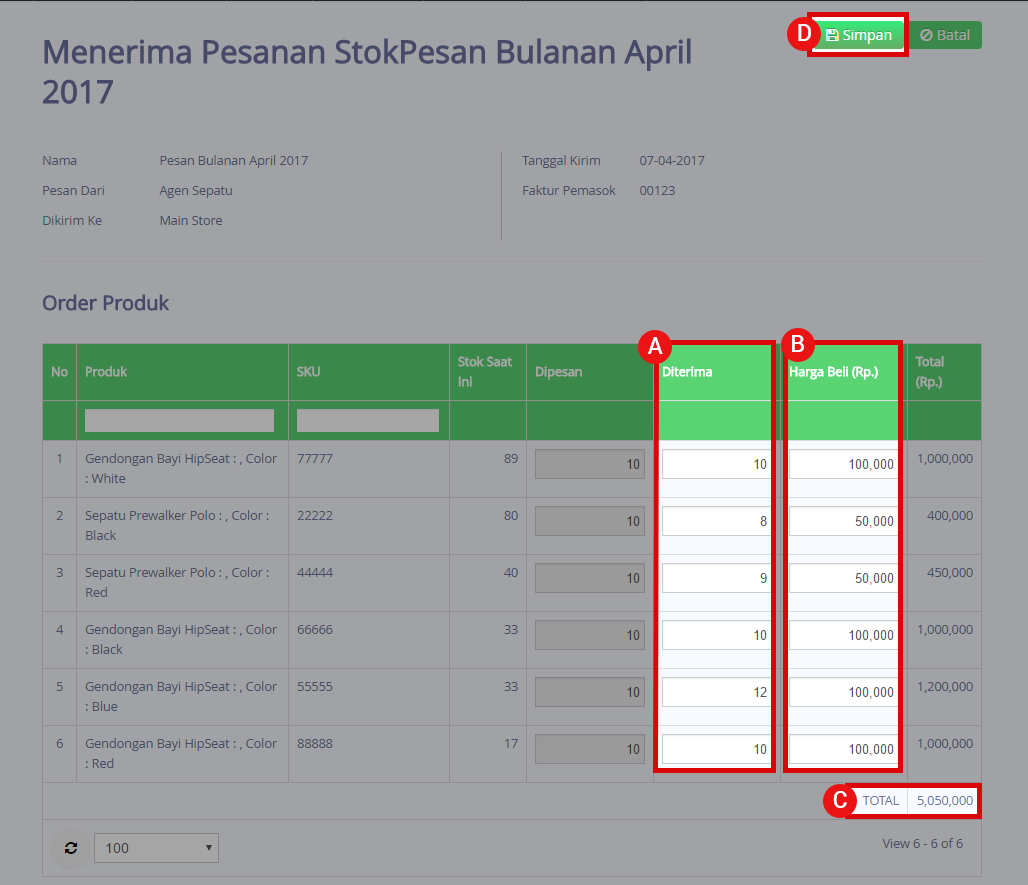The image size is (1028, 885).
Task: Click the Faktur Pemasok value 00123
Action: (x=657, y=190)
